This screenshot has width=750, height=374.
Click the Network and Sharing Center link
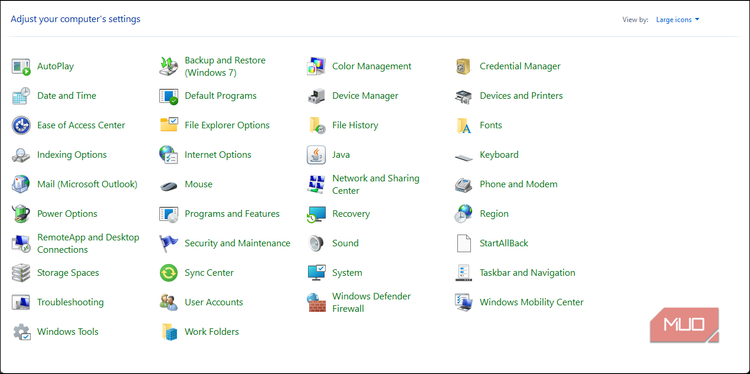(x=375, y=185)
